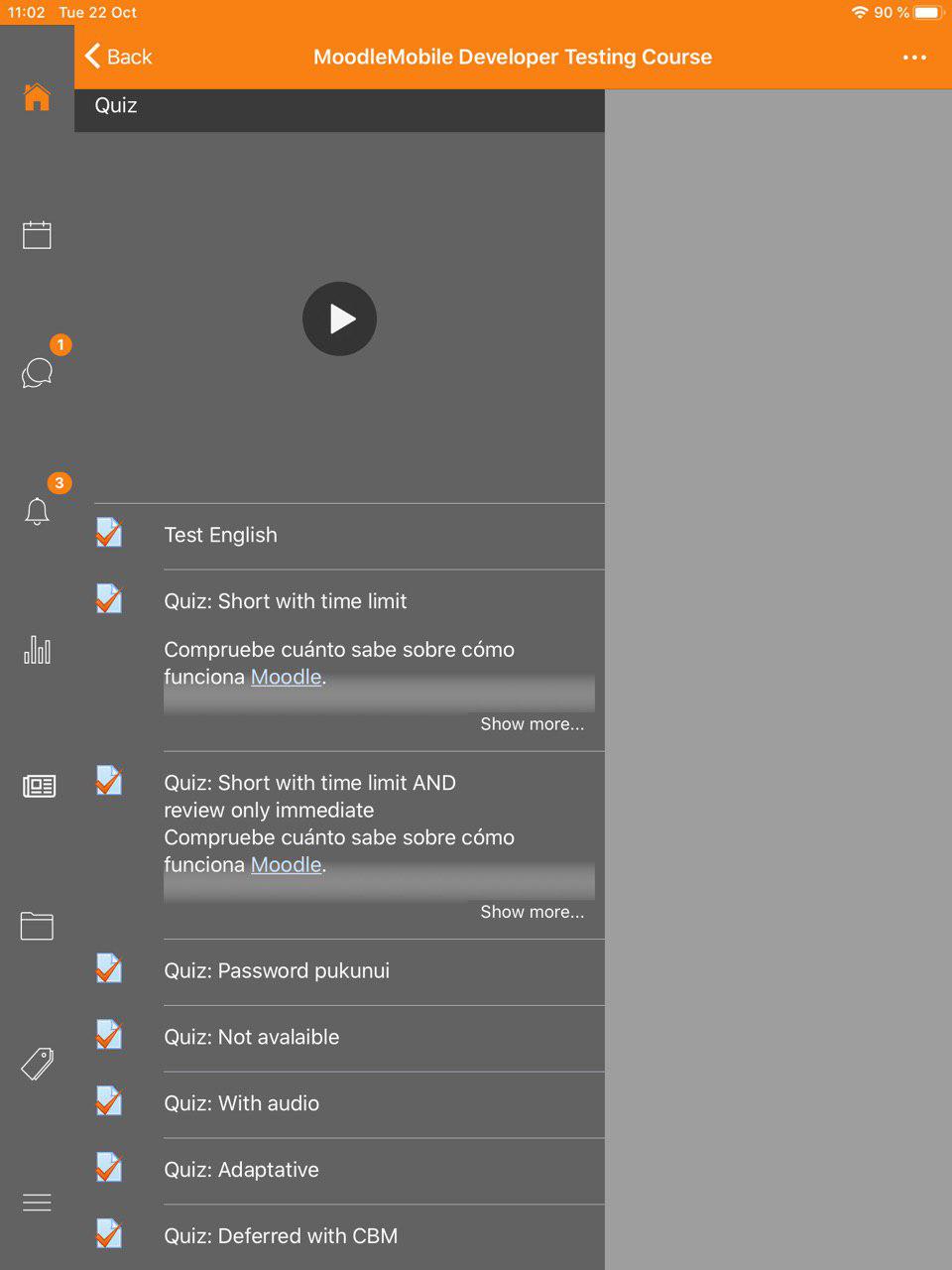The width and height of the screenshot is (952, 1270).
Task: Go to the Home tab in the sidebar
Action: (x=37, y=97)
